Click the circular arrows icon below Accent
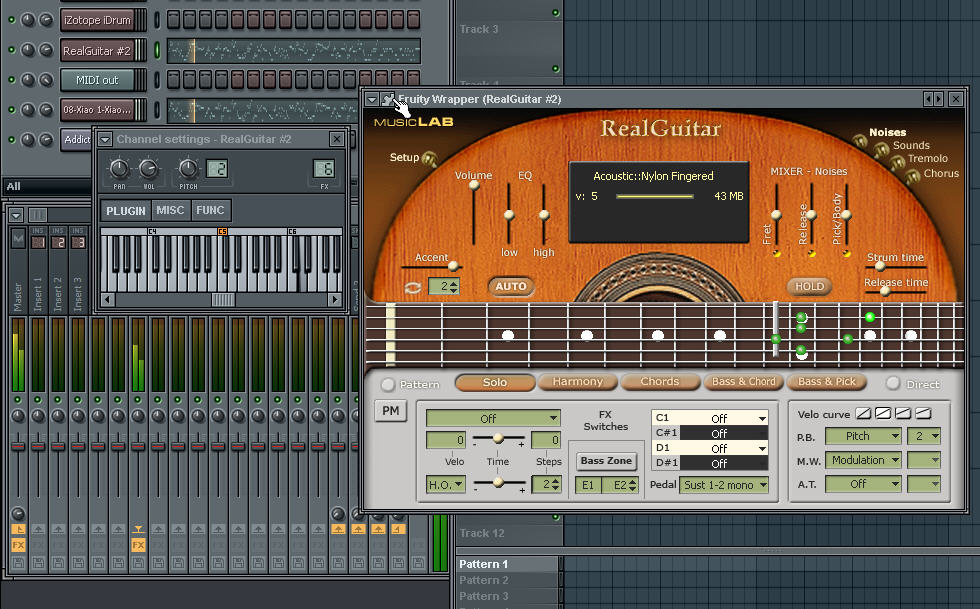Screen dimensions: 980x609 click(x=413, y=288)
